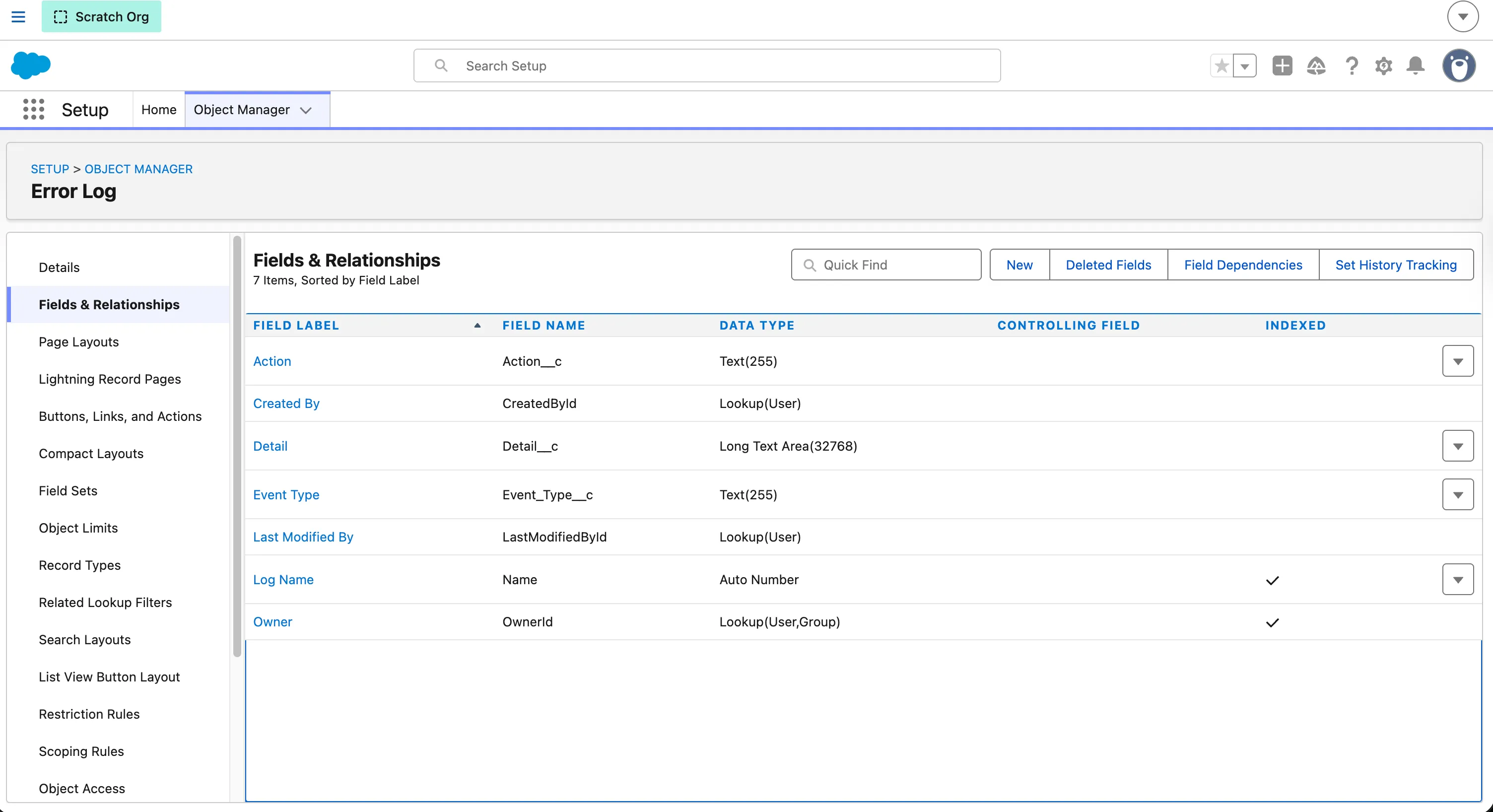Viewport: 1493px width, 812px height.
Task: Open row actions dropdown for Detail field
Action: coord(1458,446)
